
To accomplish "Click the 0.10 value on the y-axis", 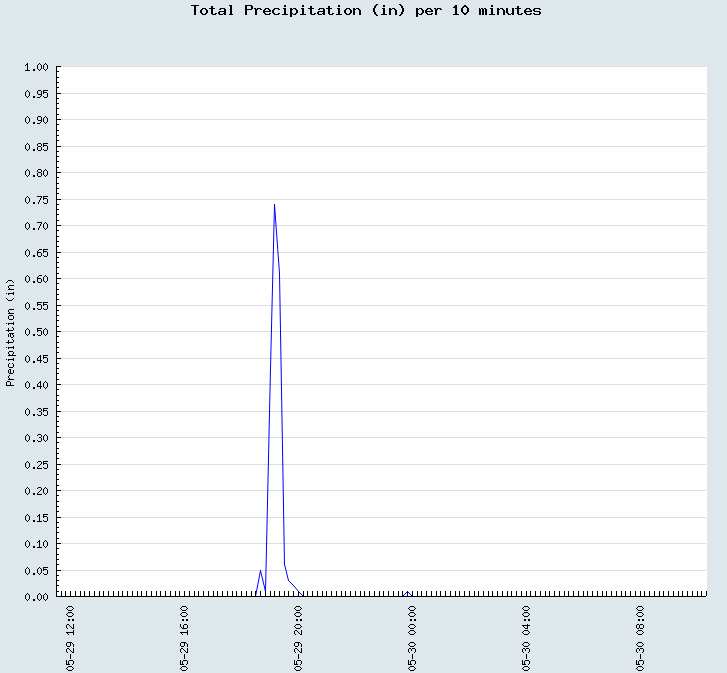I will [36, 544].
